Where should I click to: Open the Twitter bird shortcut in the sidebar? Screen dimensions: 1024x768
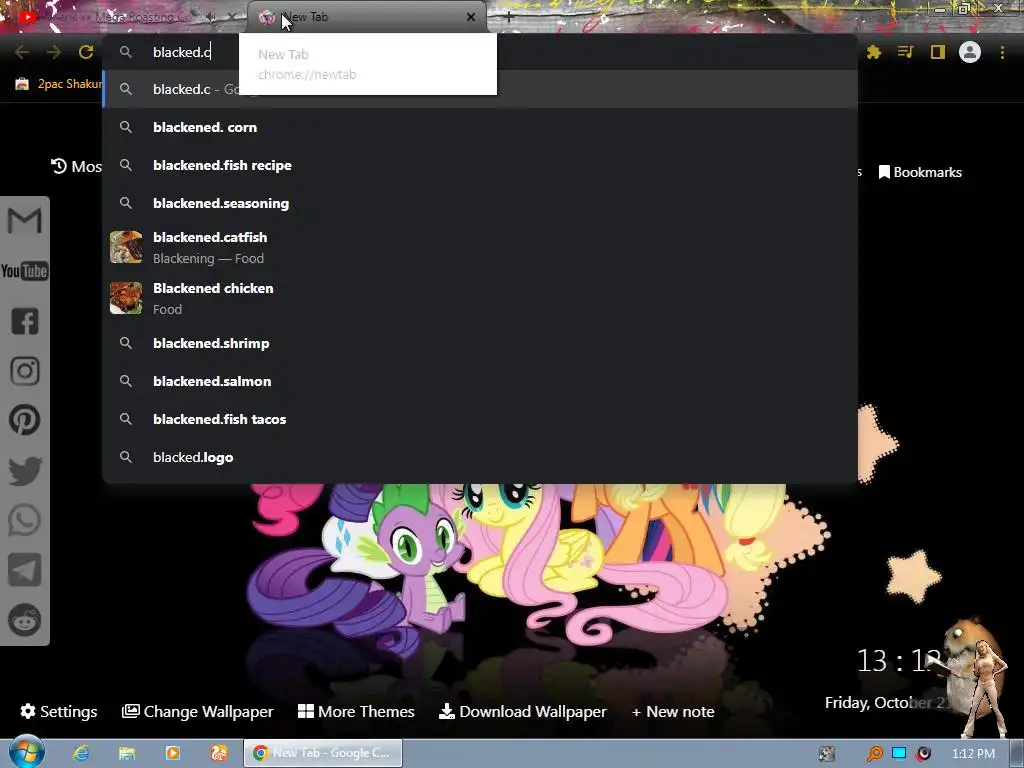[25, 471]
